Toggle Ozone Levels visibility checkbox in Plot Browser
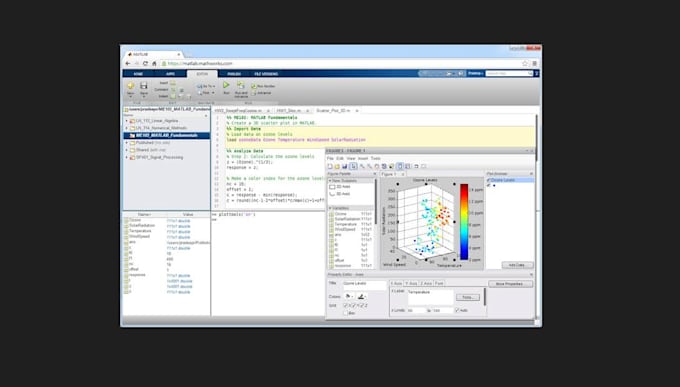680x387 pixels. tap(489, 180)
